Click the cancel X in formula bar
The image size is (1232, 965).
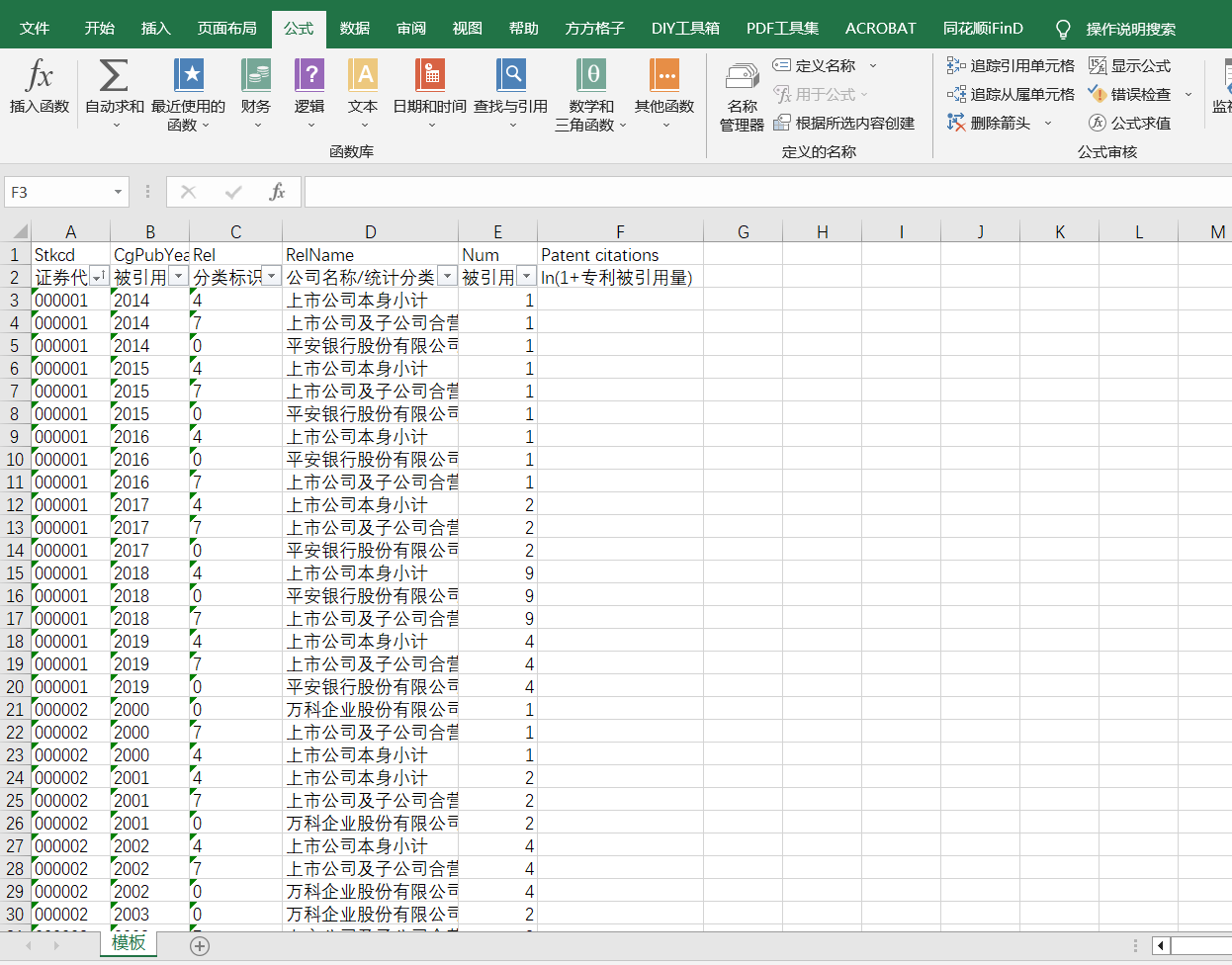(189, 192)
